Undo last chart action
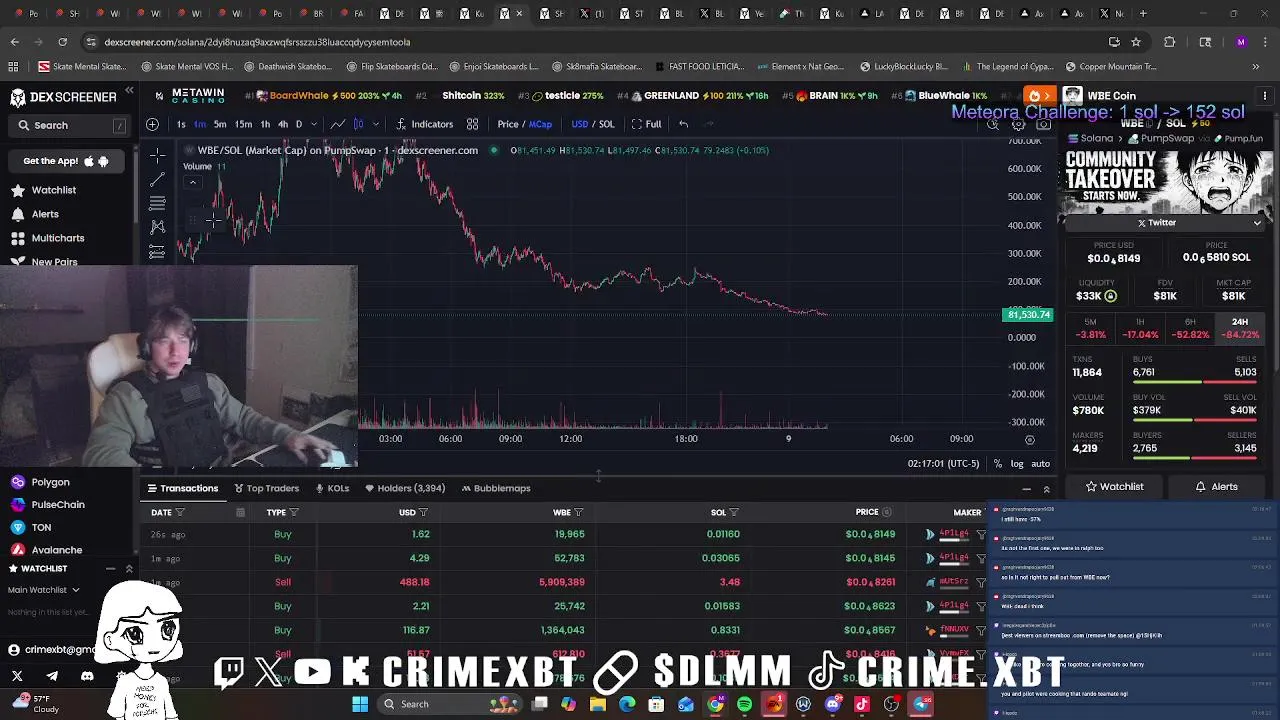 pos(683,124)
